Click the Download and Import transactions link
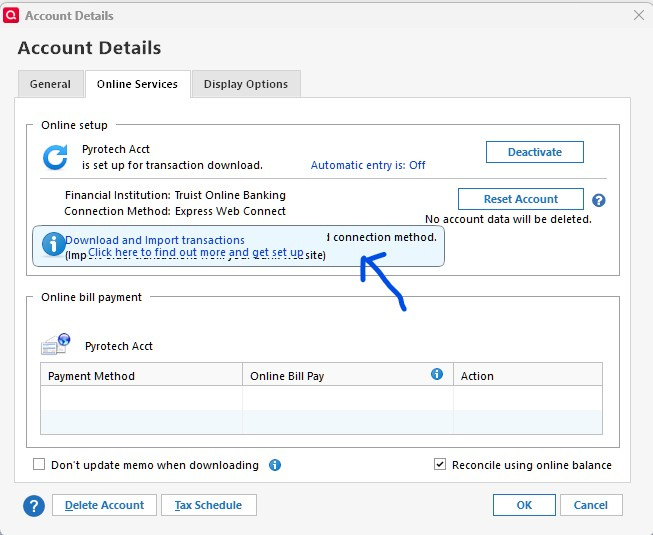Image resolution: width=653 pixels, height=535 pixels. click(155, 240)
